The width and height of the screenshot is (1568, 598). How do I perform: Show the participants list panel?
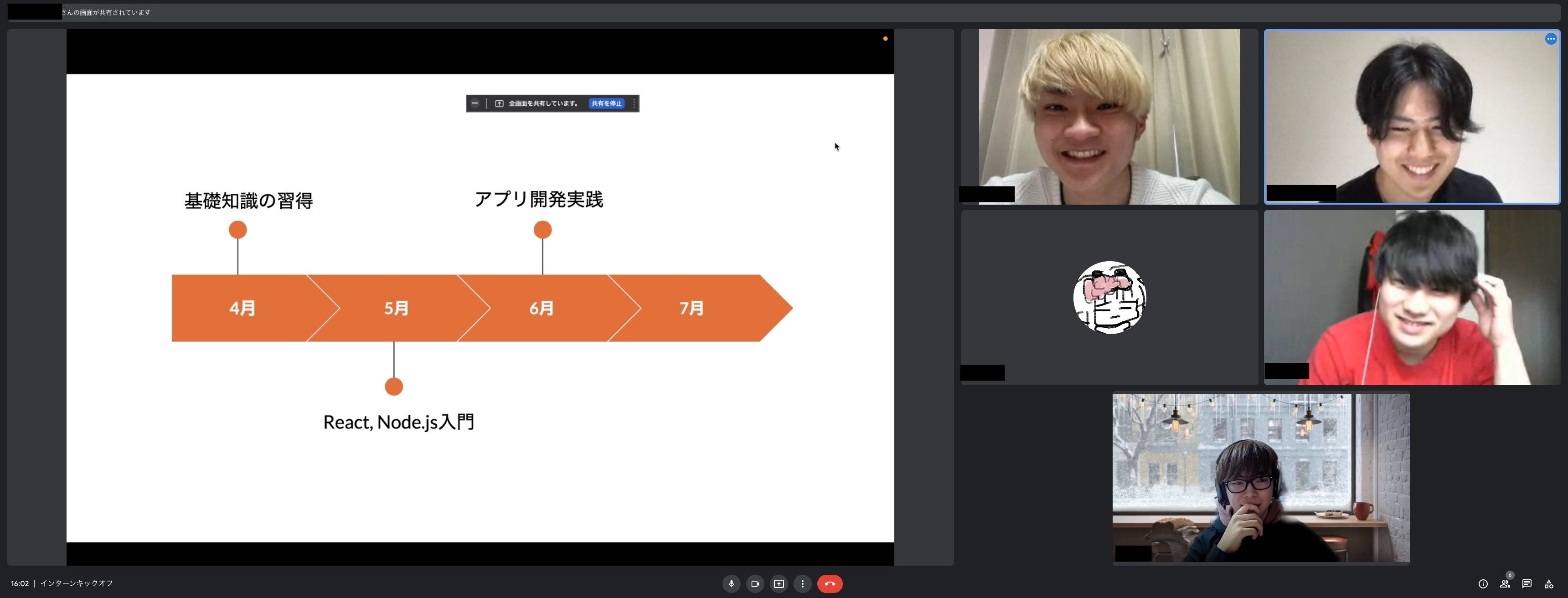1505,584
